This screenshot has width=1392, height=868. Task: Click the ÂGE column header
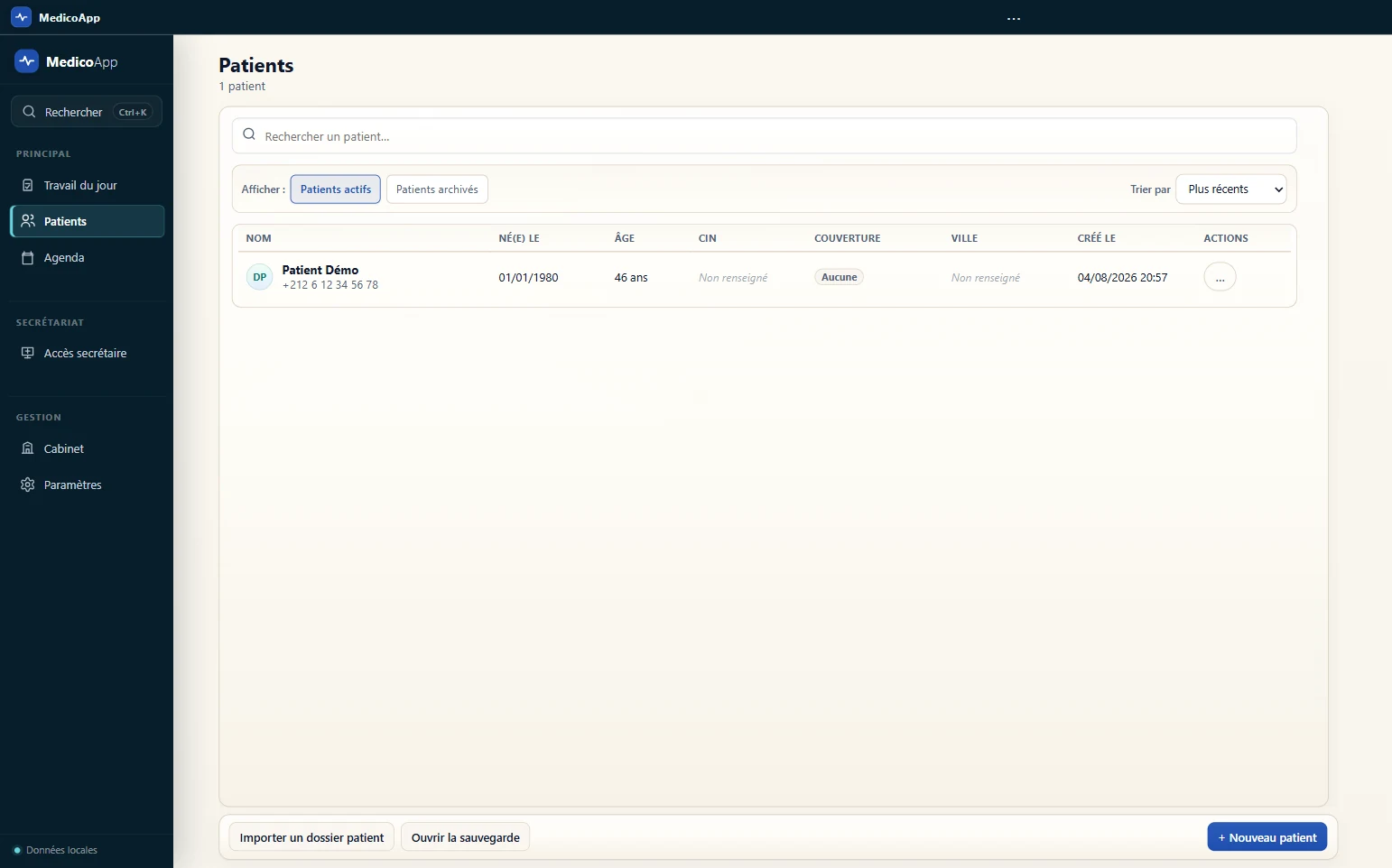tap(625, 238)
